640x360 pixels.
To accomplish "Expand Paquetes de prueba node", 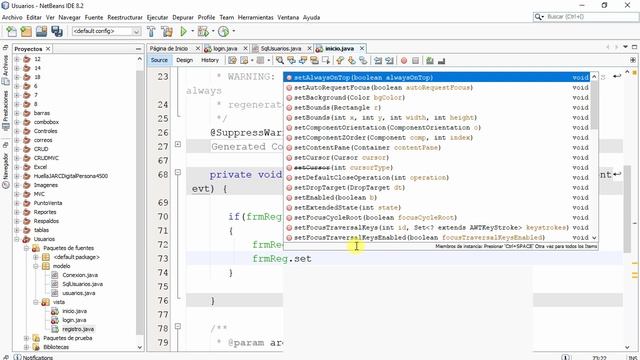I will coord(26,338).
